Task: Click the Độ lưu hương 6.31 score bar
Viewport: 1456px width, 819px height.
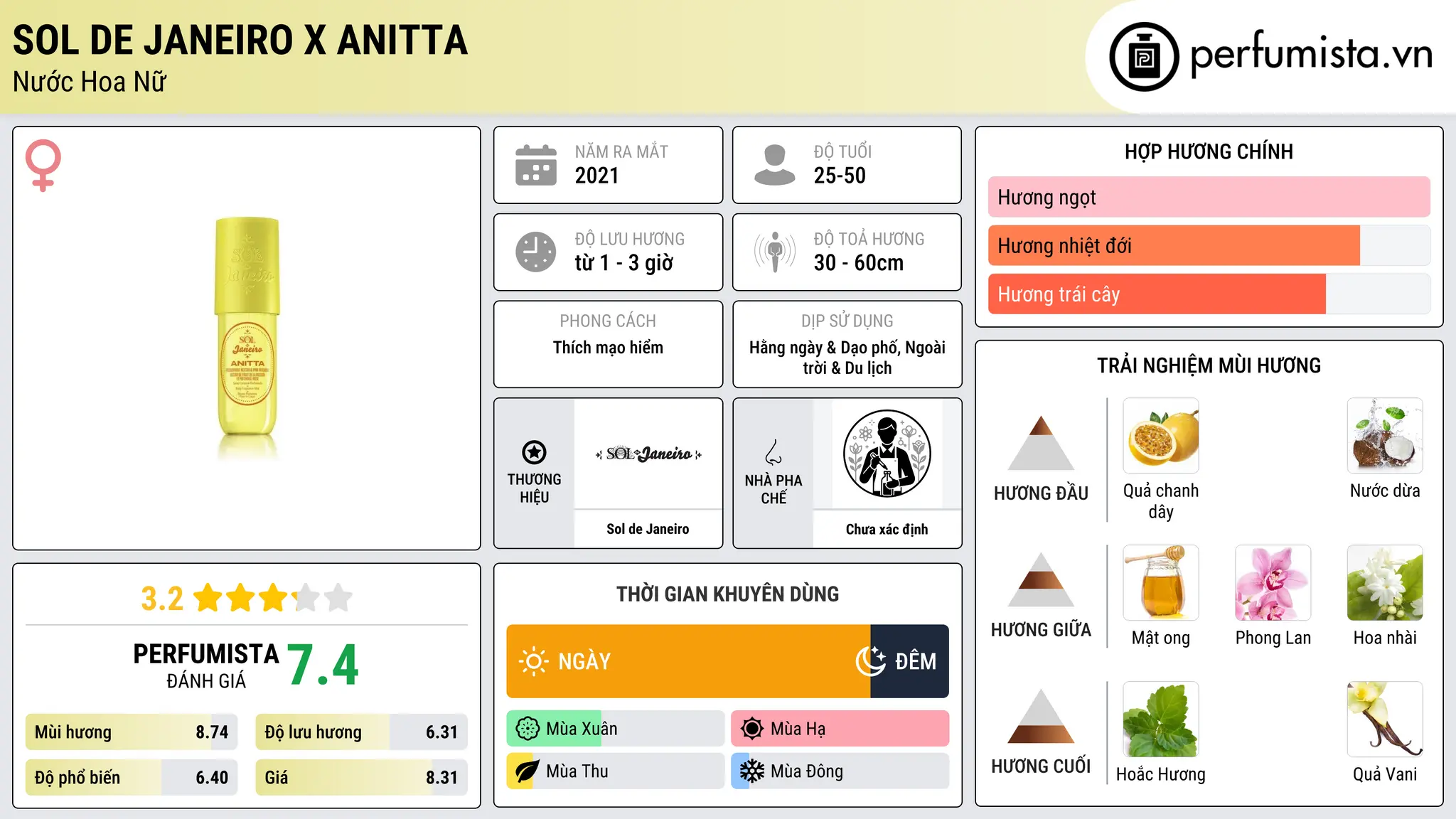Action: pyautogui.click(x=361, y=732)
